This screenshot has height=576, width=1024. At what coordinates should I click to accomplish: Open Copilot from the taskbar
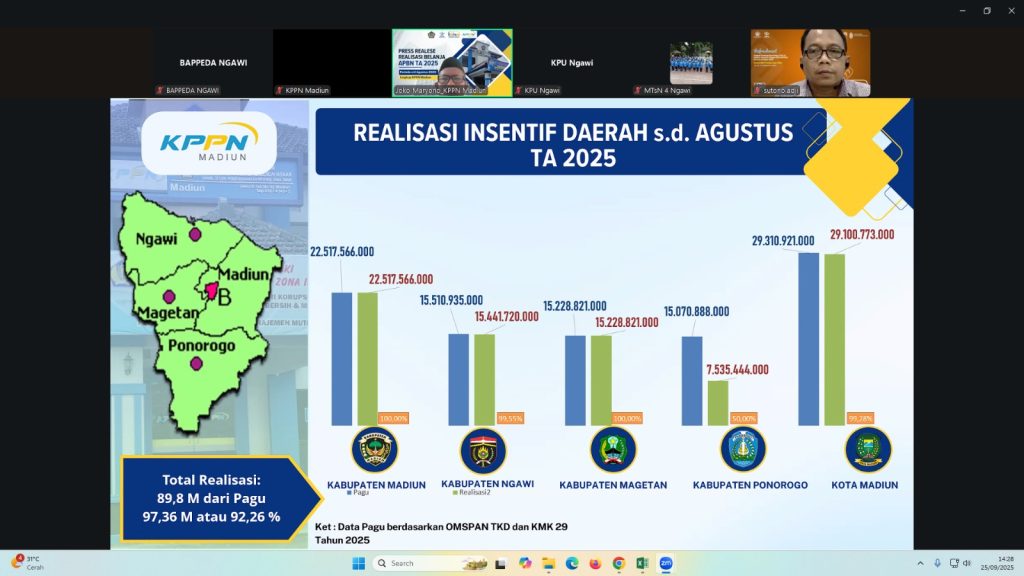526,563
